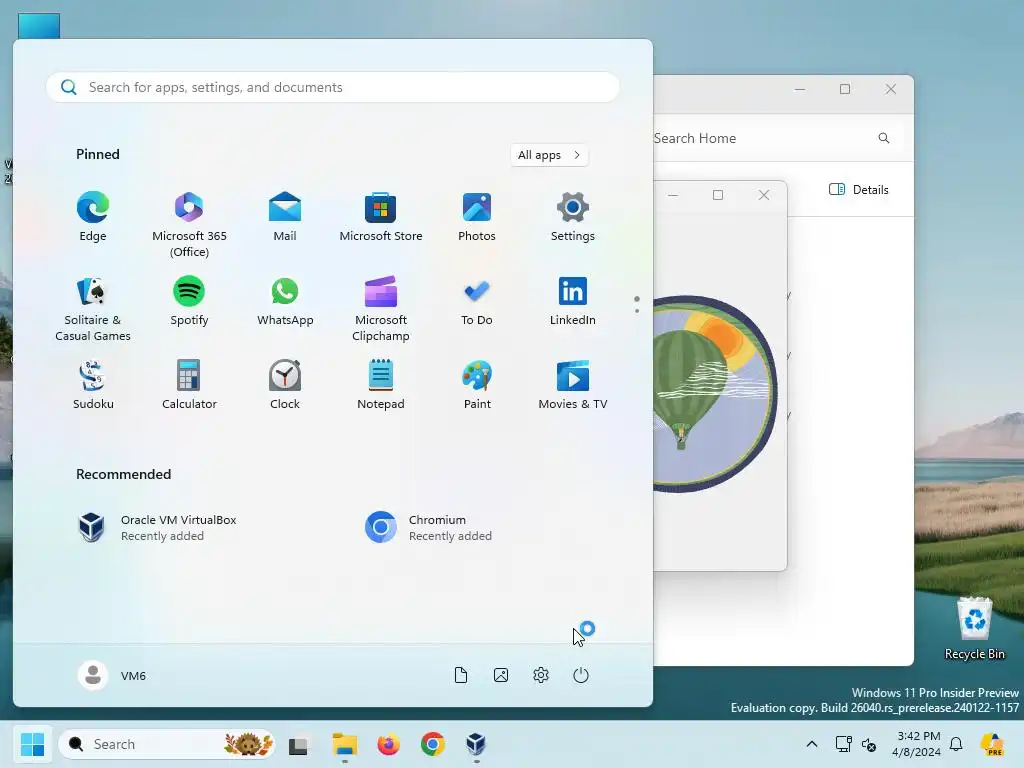Launch the Photos app
This screenshot has width=1024, height=768.
477,217
